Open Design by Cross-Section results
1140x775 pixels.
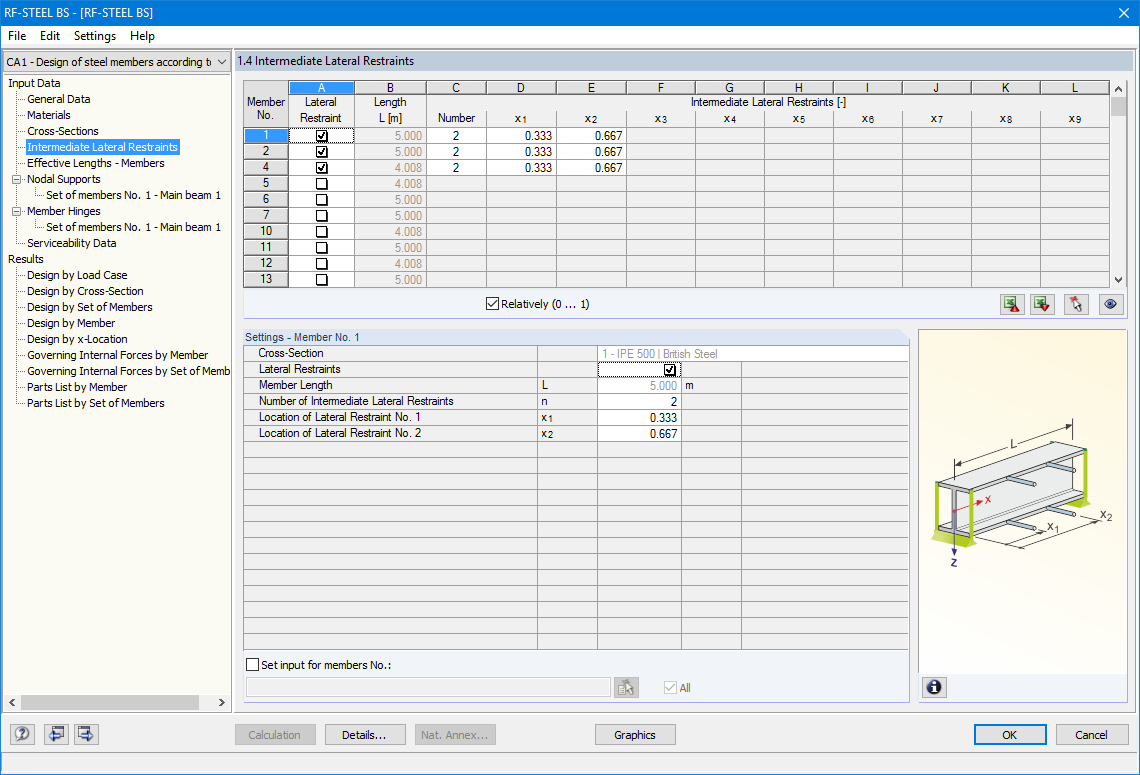coord(85,291)
